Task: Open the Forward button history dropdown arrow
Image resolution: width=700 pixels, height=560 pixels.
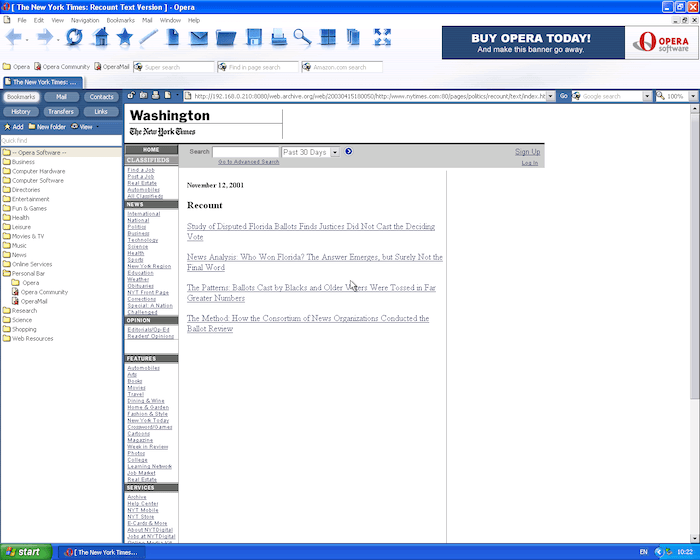Action: coord(58,40)
